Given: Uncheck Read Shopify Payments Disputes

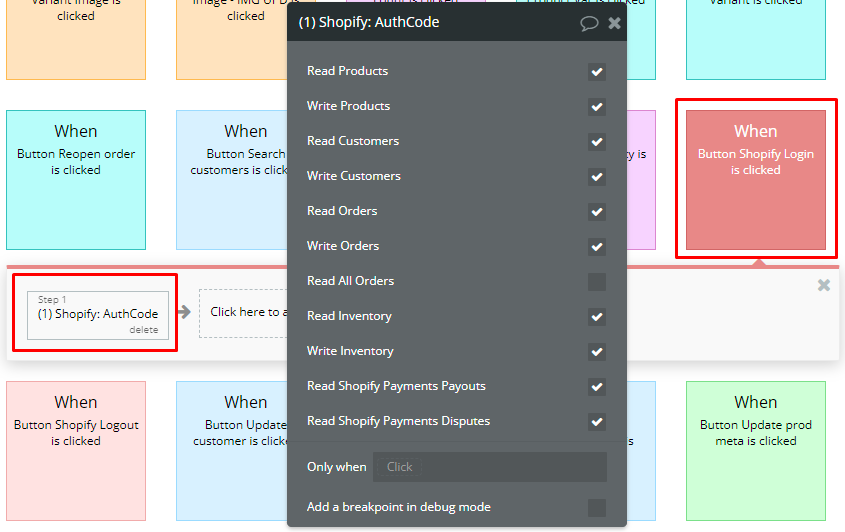Looking at the screenshot, I should 597,422.
